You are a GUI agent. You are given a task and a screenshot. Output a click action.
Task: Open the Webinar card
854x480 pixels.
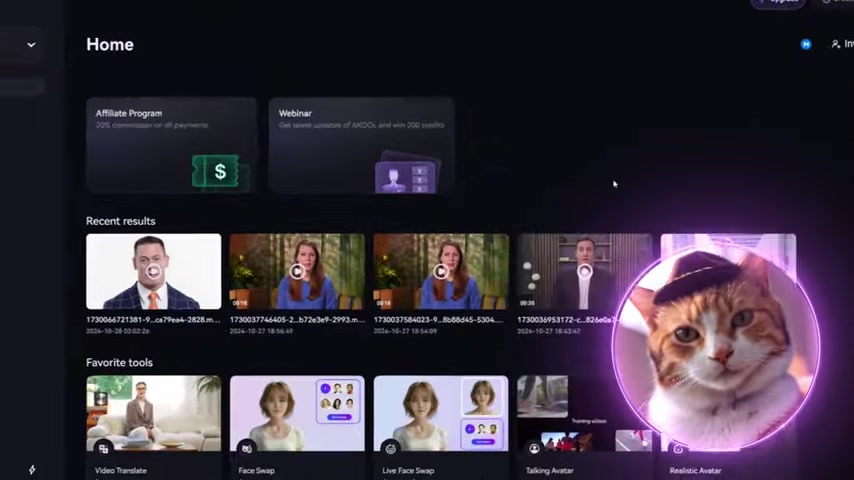pyautogui.click(x=361, y=145)
